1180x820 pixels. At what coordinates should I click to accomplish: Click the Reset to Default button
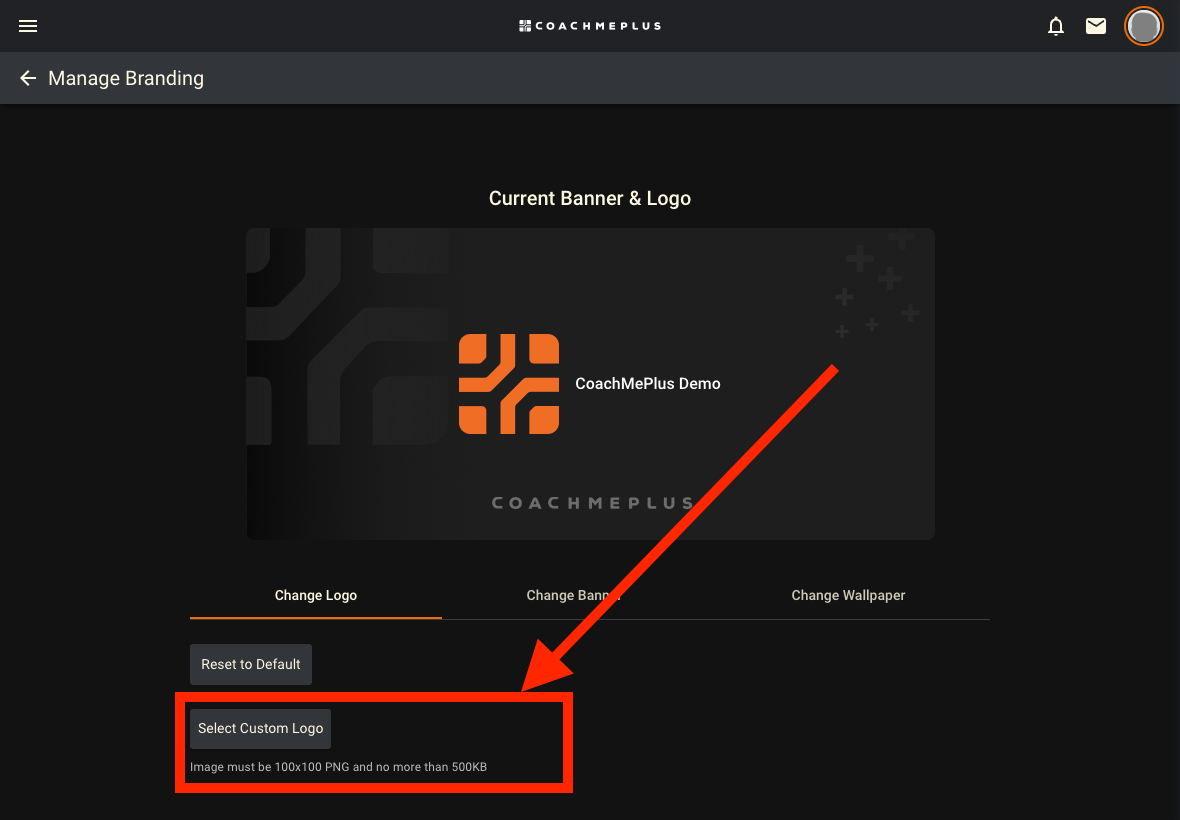point(251,664)
